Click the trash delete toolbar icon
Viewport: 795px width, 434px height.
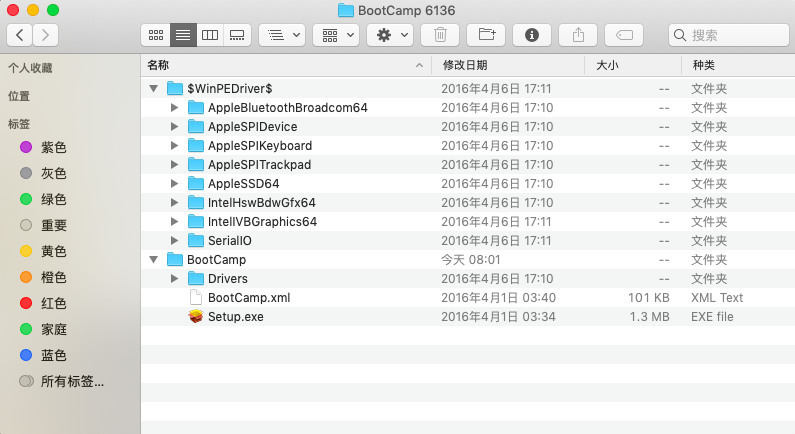point(440,35)
